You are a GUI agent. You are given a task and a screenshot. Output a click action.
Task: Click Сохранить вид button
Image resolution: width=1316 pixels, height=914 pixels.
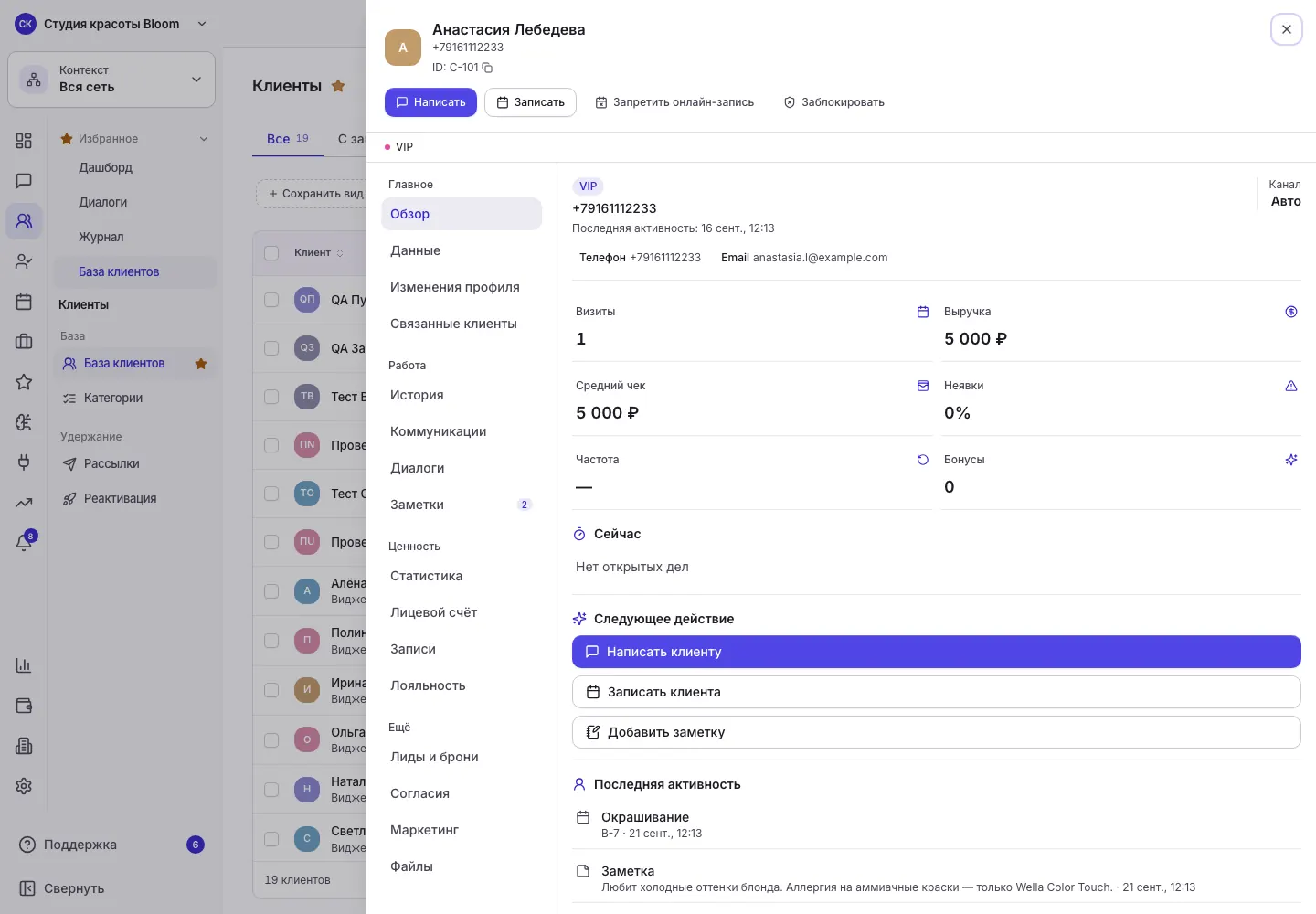coord(315,194)
